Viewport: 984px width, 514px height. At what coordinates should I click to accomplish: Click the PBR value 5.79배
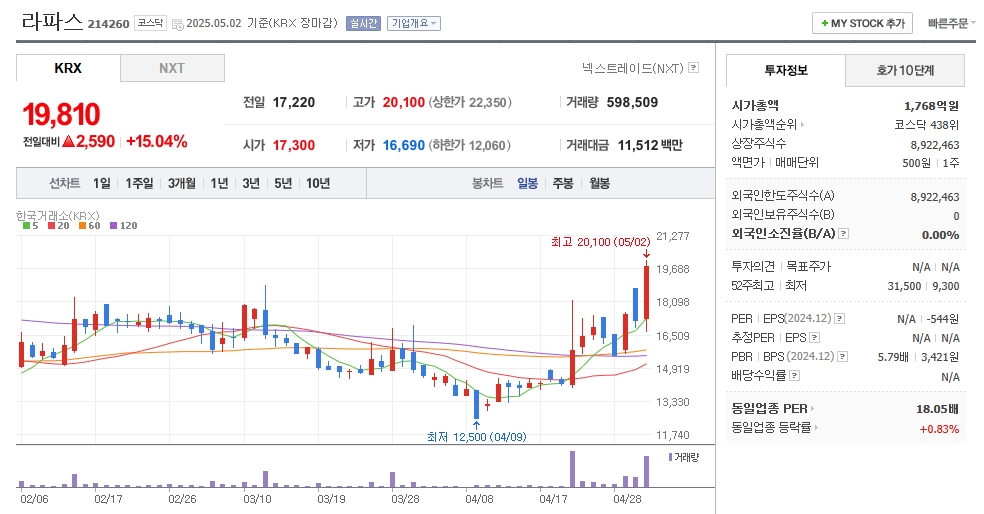(893, 357)
